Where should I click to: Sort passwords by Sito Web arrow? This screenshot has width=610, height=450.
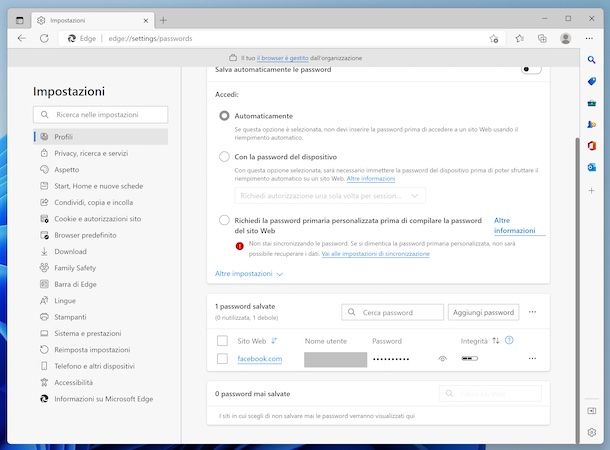tap(274, 341)
